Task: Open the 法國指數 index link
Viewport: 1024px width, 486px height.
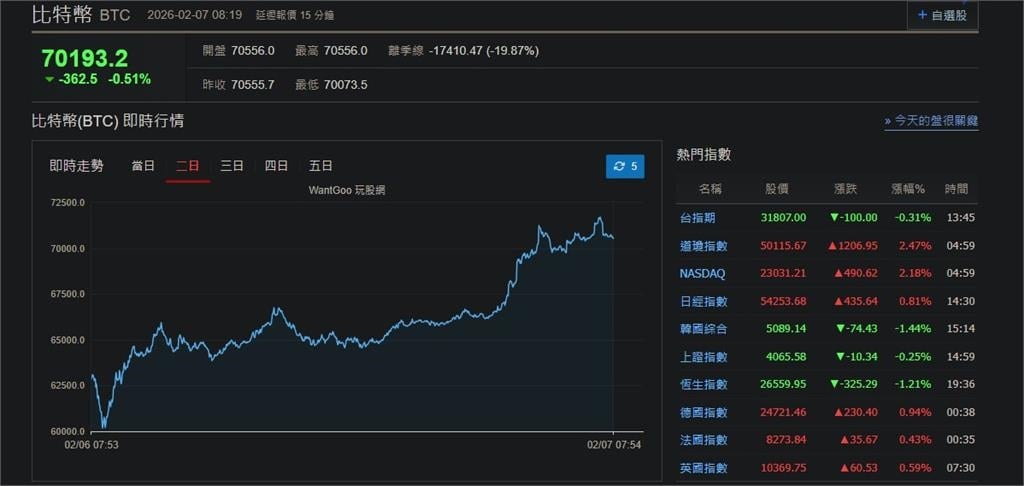Action: (703, 440)
